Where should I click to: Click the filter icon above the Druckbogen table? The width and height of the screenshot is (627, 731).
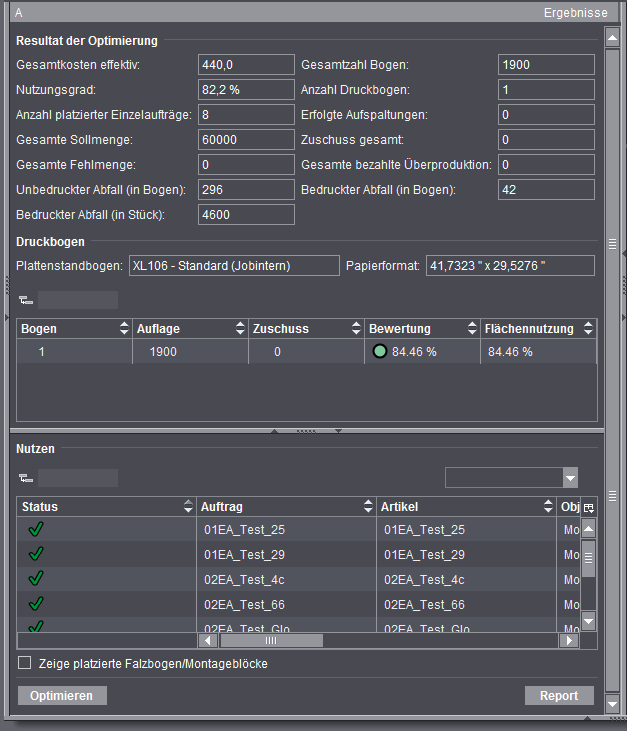(26, 300)
